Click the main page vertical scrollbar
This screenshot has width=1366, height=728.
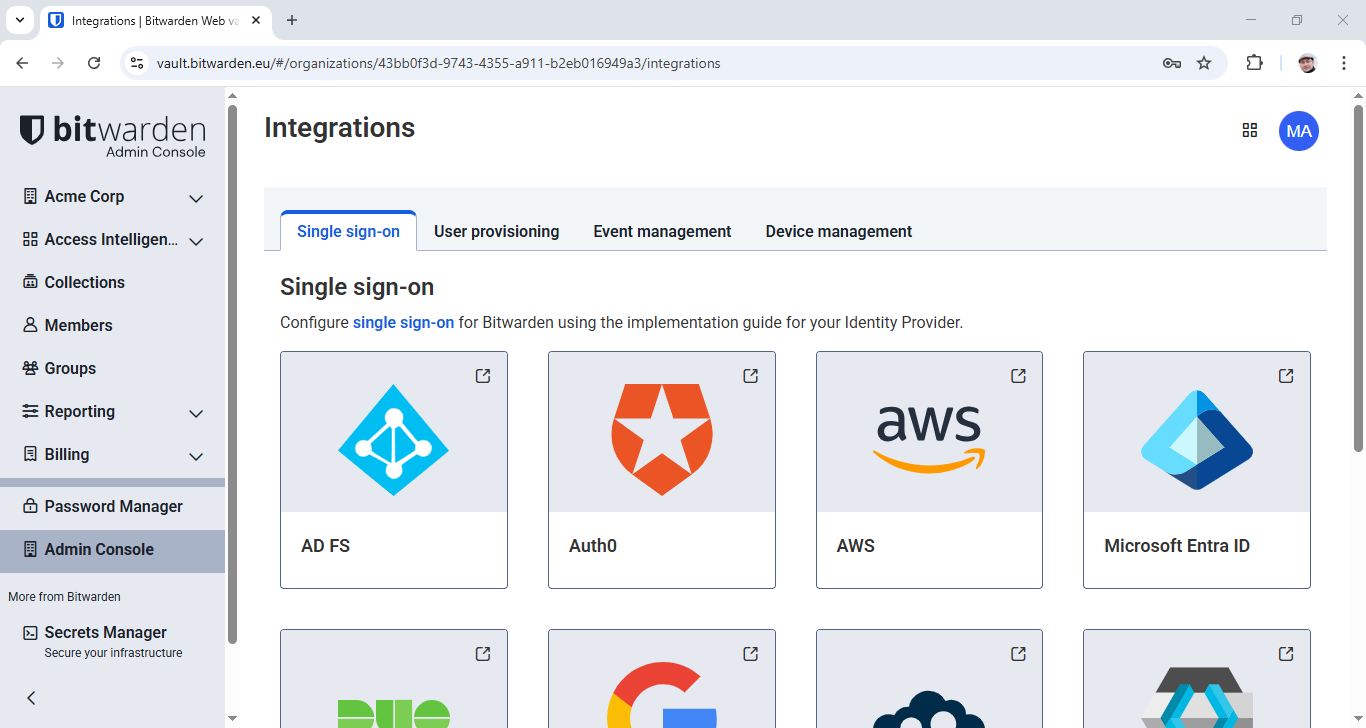click(1358, 278)
